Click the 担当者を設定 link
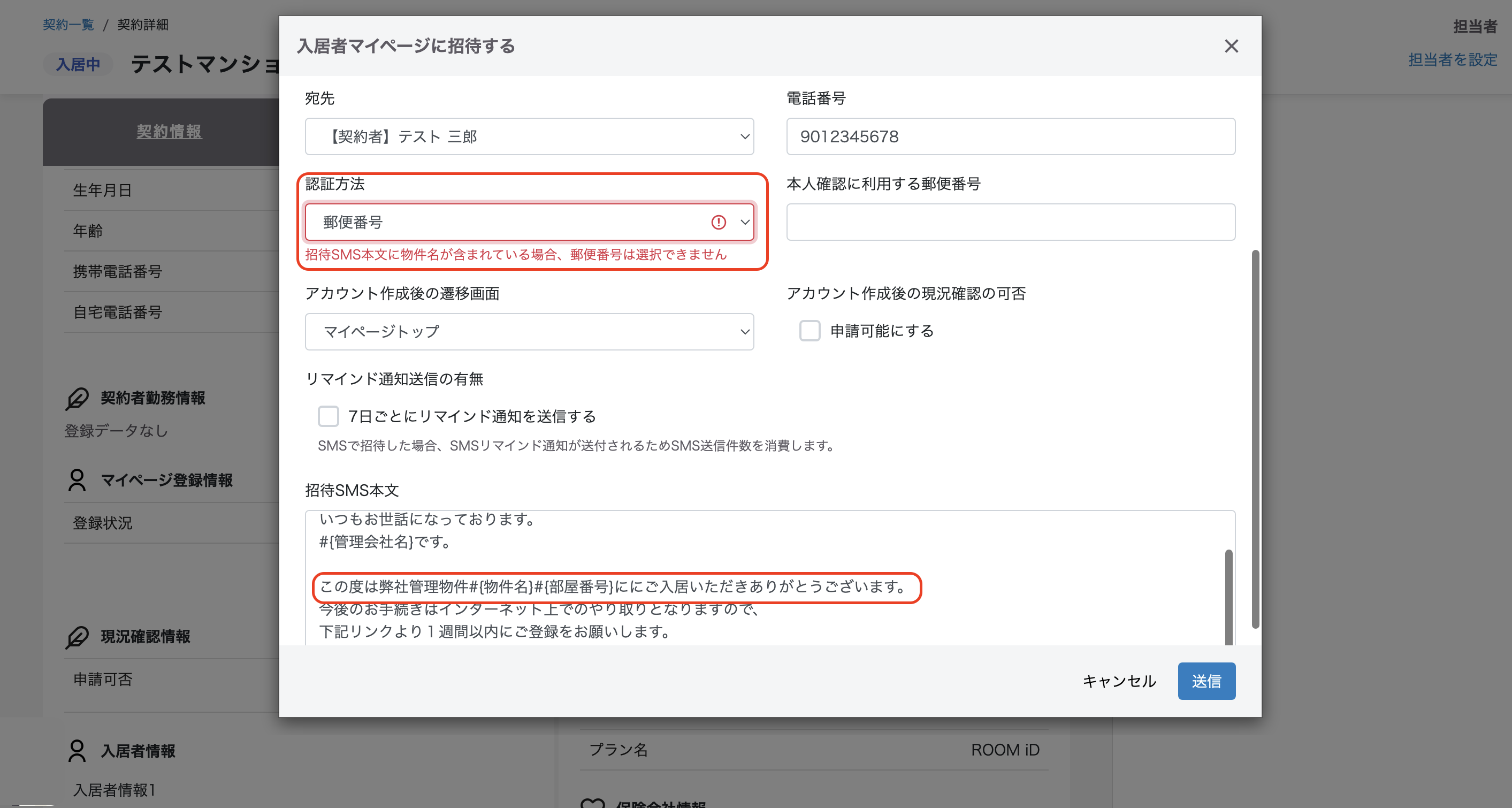 coord(1453,59)
